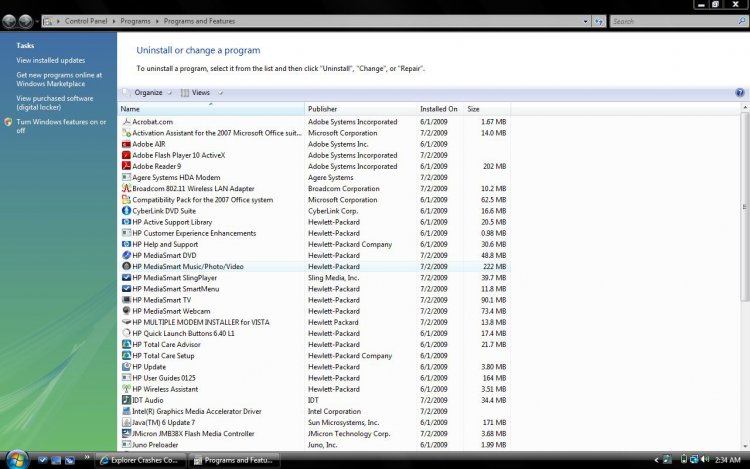Viewport: 750px width, 469px height.
Task: Select HP Customer Experience Enhancements entry
Action: [314, 233]
